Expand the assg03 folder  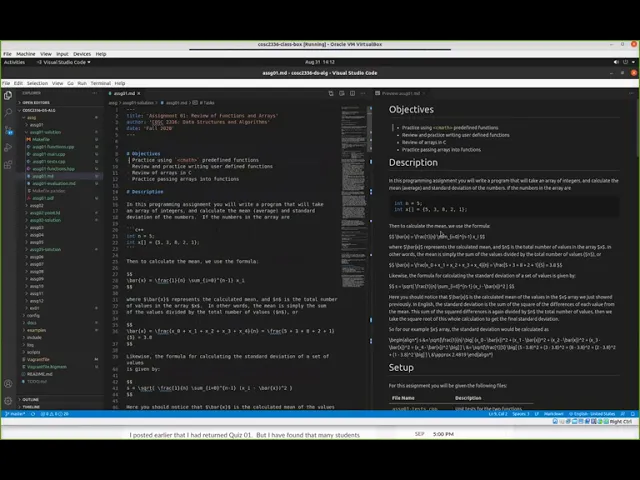point(36,228)
